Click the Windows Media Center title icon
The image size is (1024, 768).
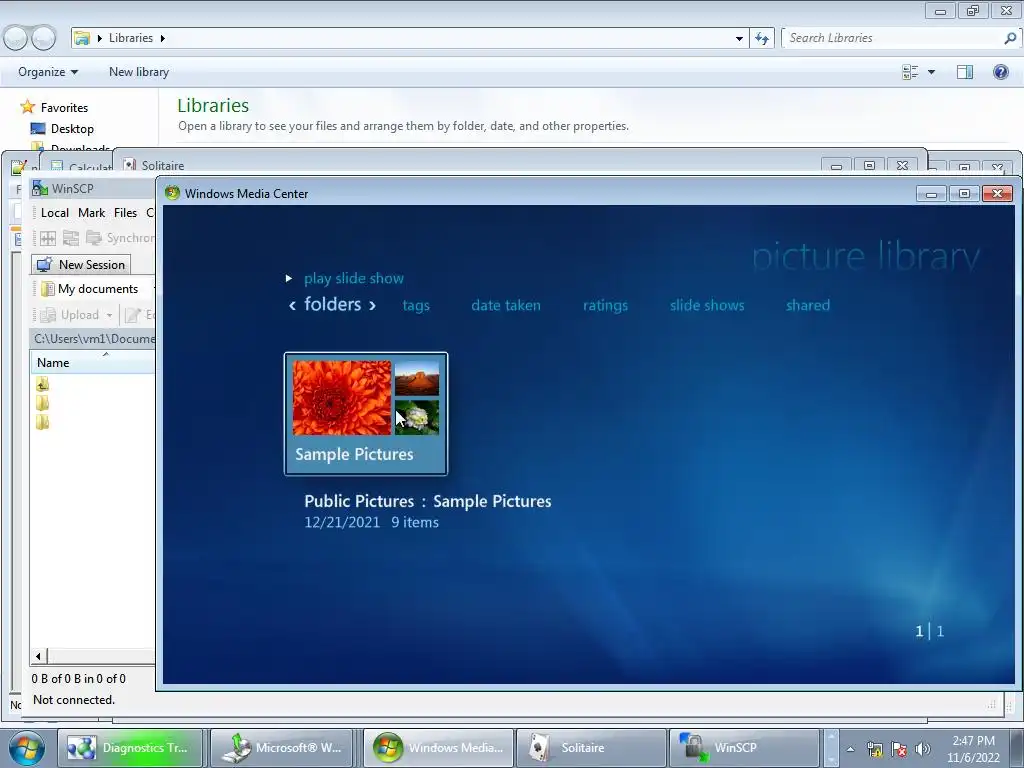(x=172, y=193)
